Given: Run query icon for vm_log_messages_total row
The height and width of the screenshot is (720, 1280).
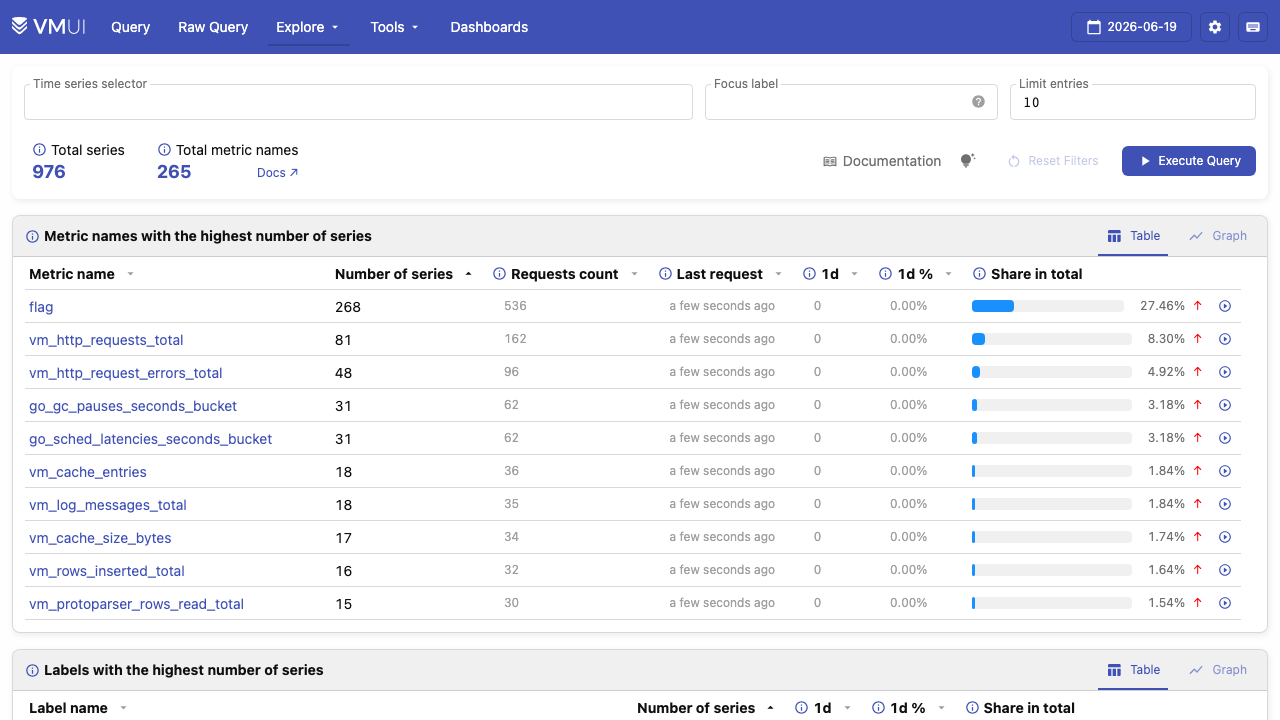Looking at the screenshot, I should (x=1225, y=504).
